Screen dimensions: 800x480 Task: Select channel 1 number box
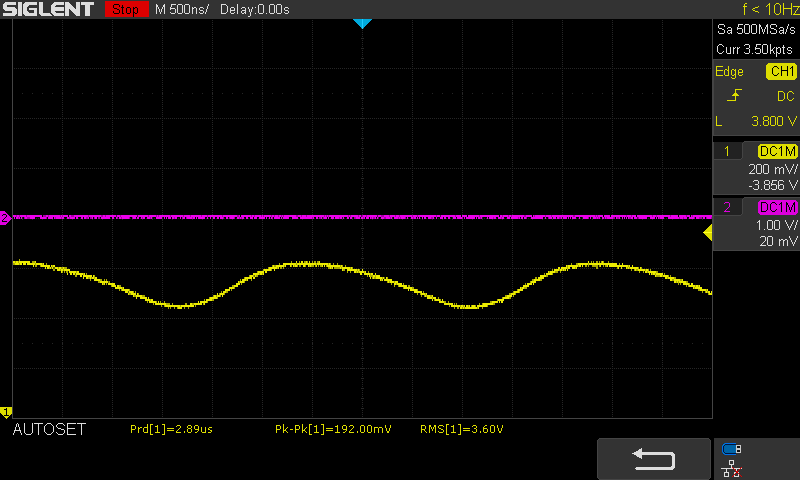(727, 151)
